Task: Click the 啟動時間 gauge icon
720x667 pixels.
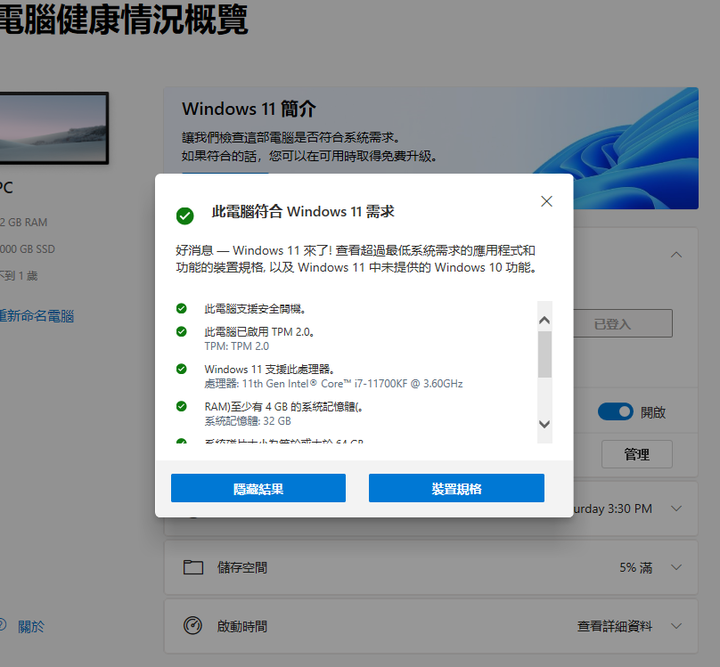Action: [x=193, y=625]
